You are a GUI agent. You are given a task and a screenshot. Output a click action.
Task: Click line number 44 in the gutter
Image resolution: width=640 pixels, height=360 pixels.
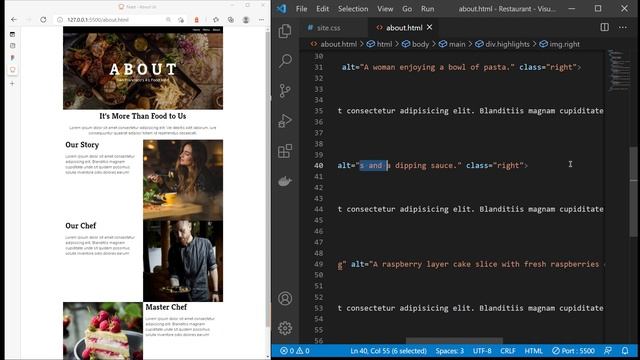(x=318, y=209)
